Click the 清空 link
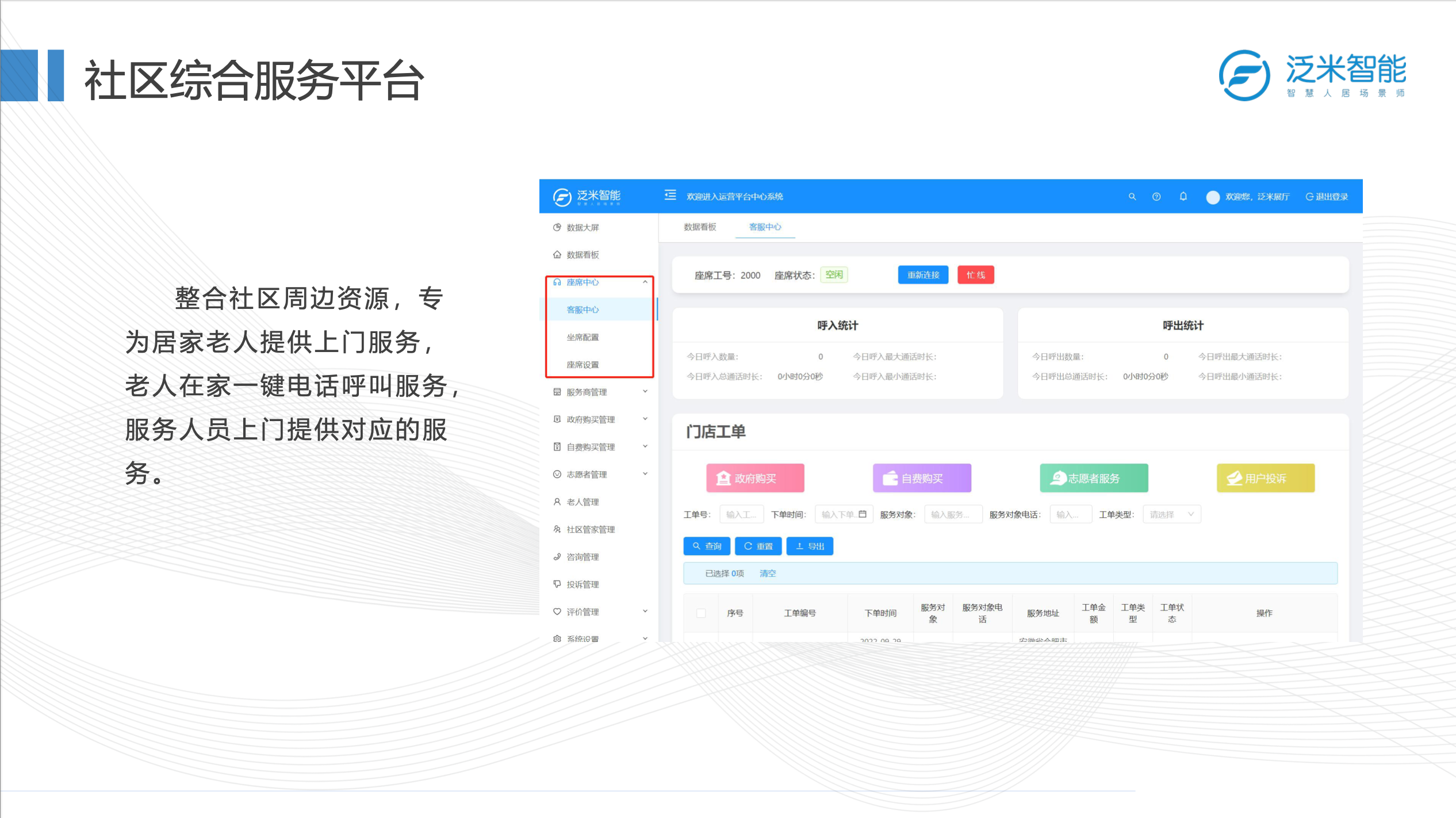This screenshot has height=818, width=1456. tap(768, 574)
